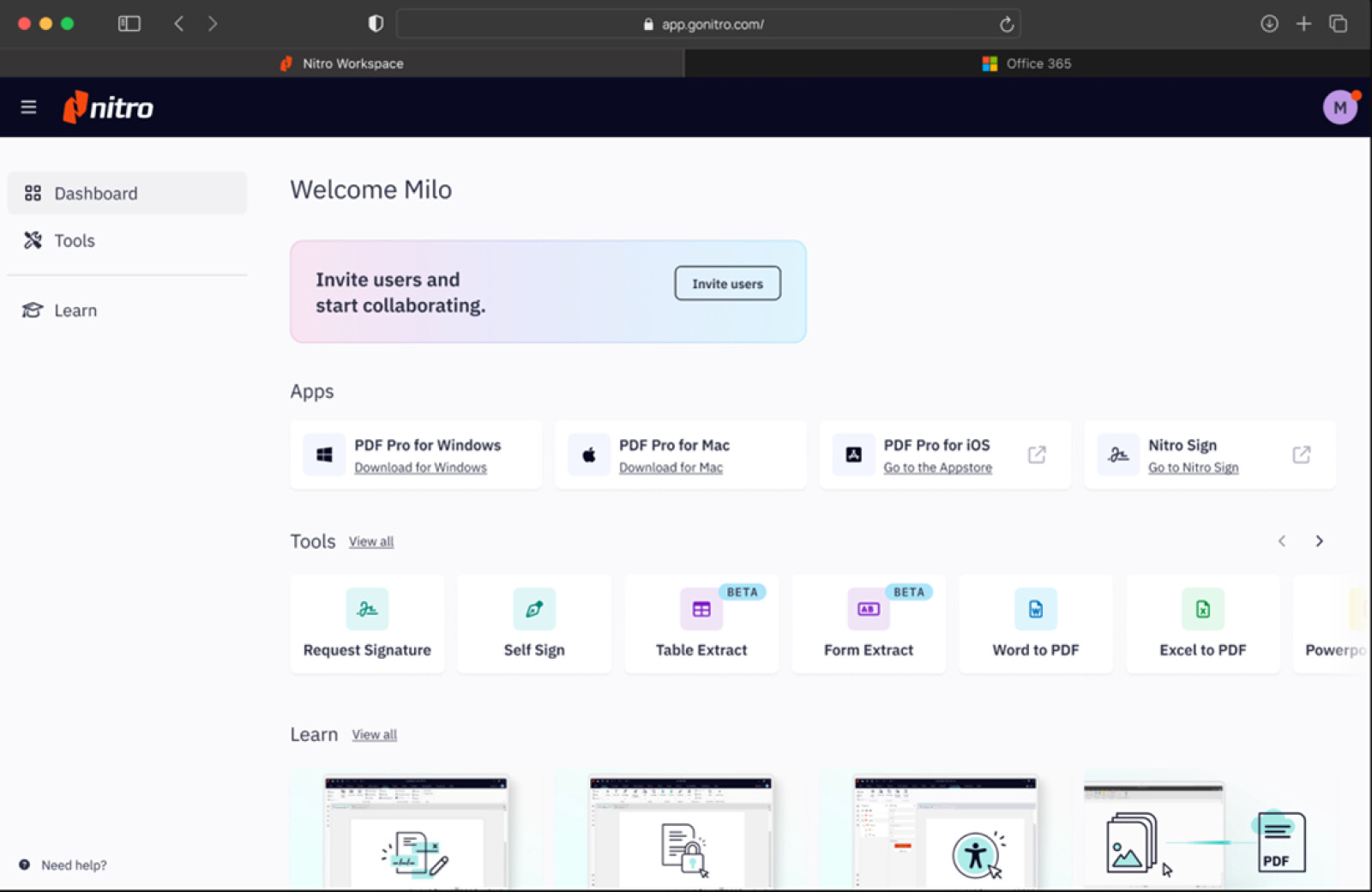Screen dimensions: 1372x892
Task: Open the downloads list in the browser
Action: [1270, 23]
